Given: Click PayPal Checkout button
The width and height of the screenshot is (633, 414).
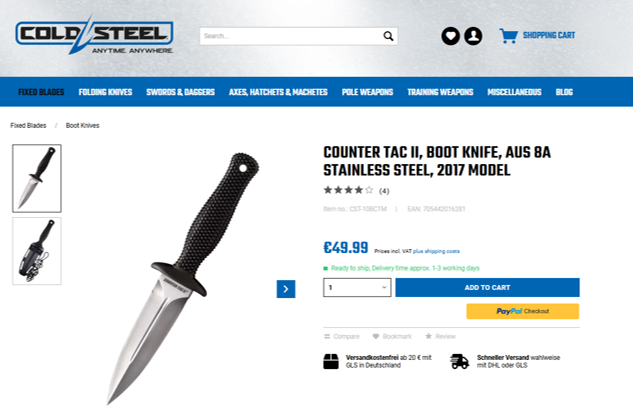Looking at the screenshot, I should [x=523, y=311].
